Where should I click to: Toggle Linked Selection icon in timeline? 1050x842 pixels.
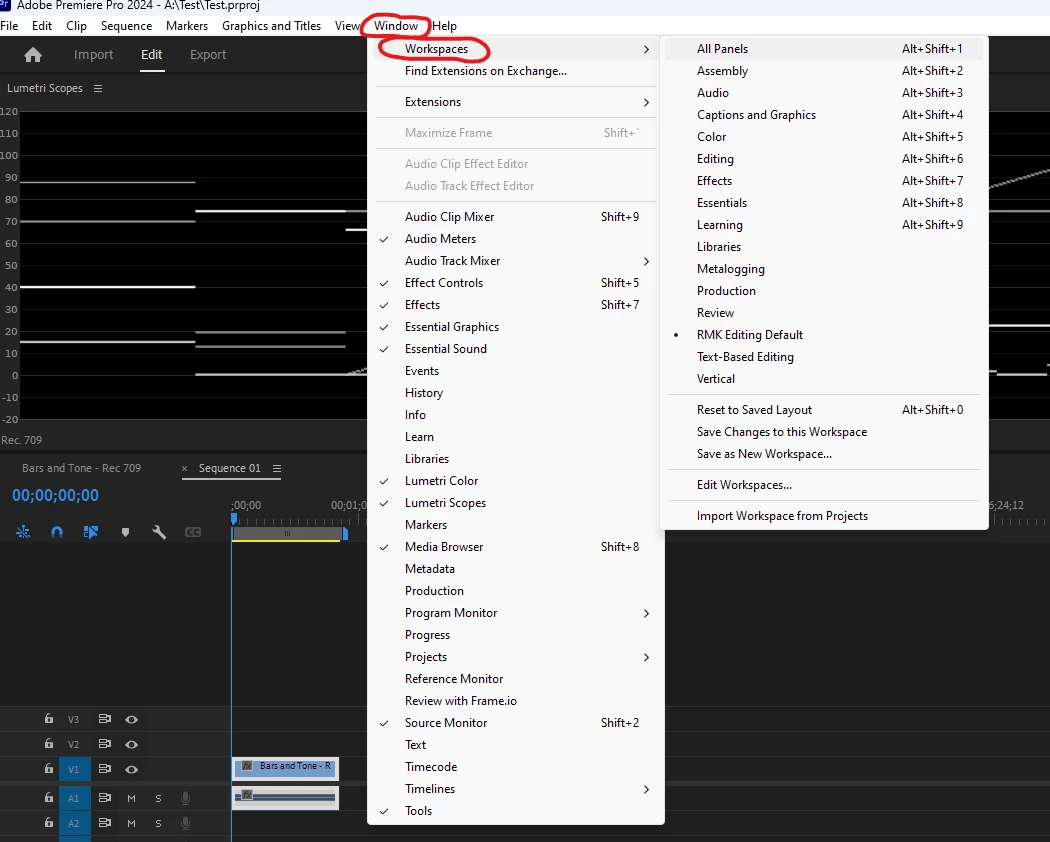[x=90, y=532]
